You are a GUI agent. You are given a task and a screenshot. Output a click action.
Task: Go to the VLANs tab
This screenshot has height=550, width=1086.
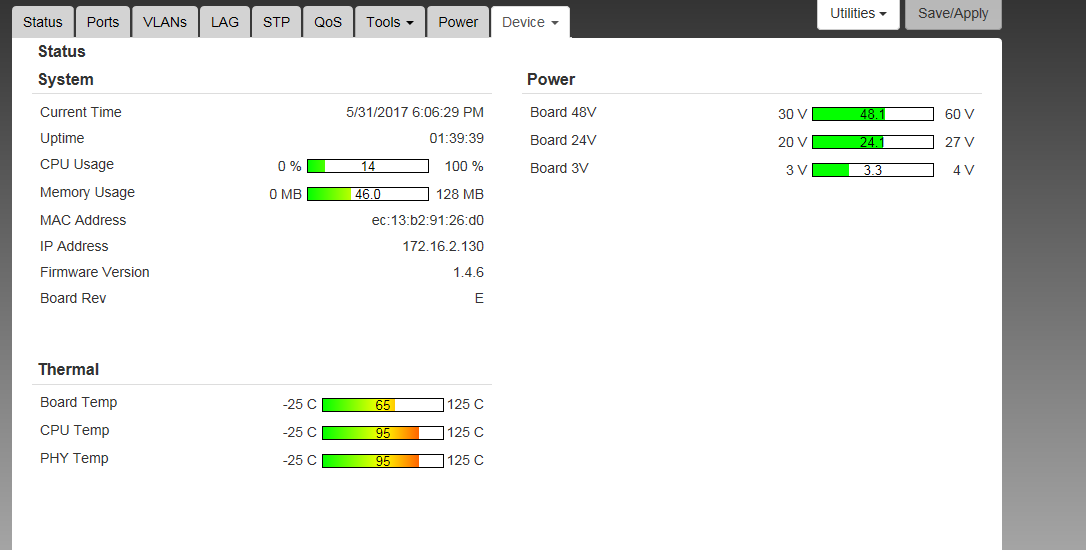pyautogui.click(x=165, y=22)
